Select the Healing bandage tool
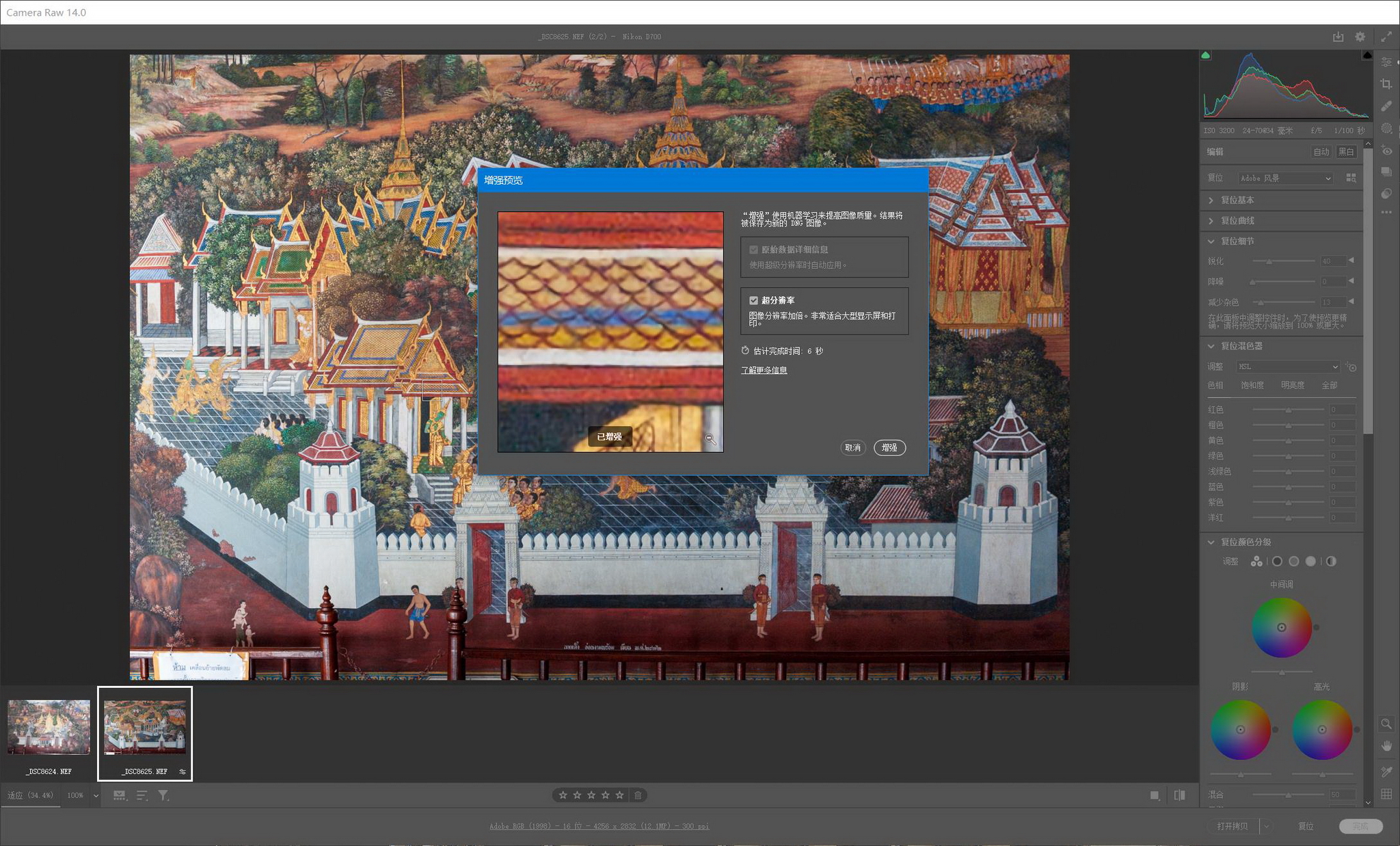Viewport: 1400px width, 846px height. pyautogui.click(x=1386, y=106)
